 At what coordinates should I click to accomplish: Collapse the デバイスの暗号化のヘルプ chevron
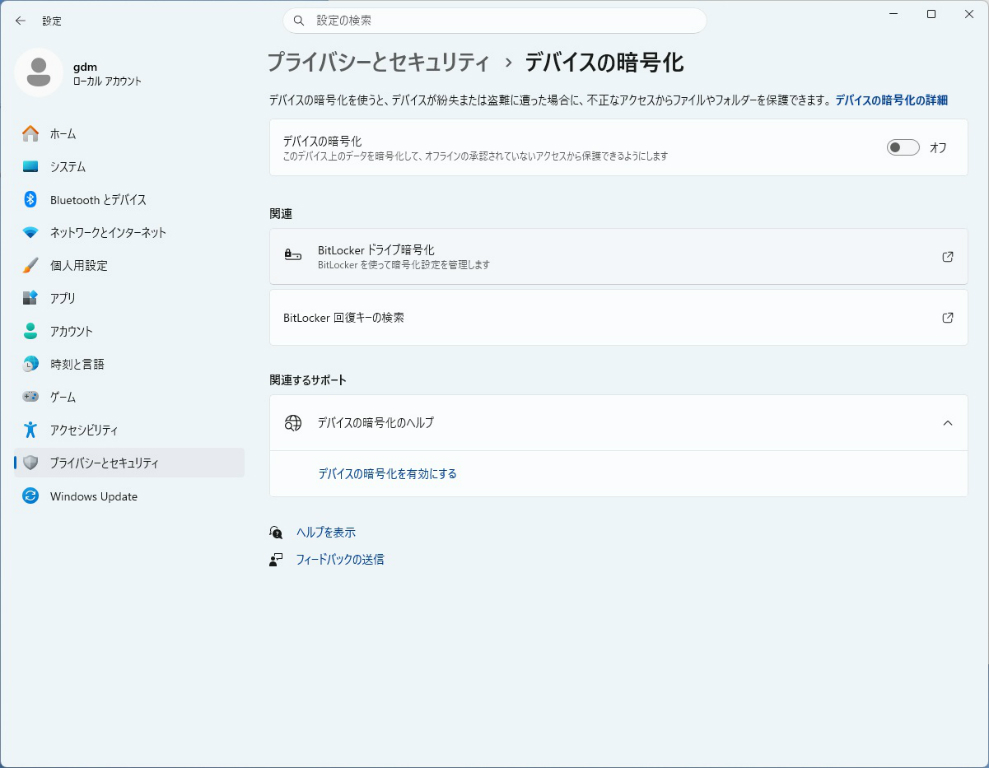click(x=947, y=423)
